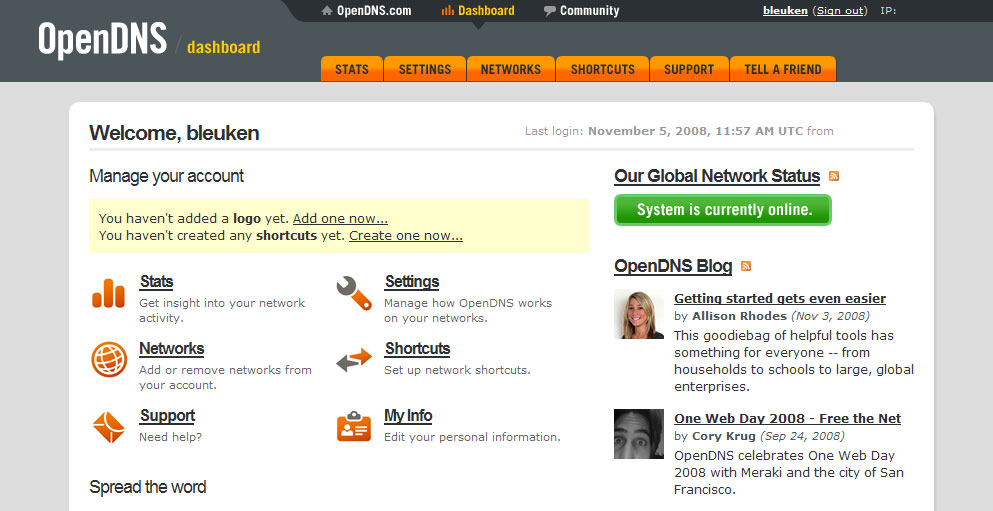Image resolution: width=993 pixels, height=511 pixels.
Task: Click the ID card My Info icon
Action: (354, 426)
